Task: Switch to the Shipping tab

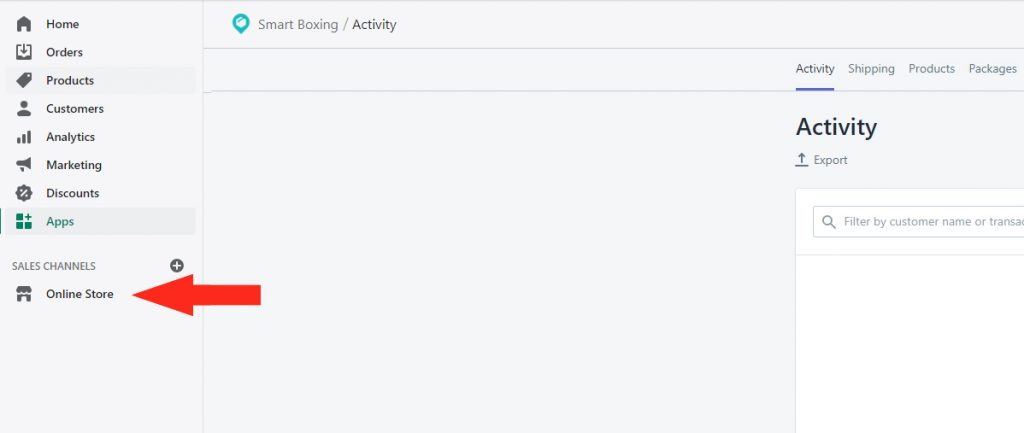Action: [871, 69]
